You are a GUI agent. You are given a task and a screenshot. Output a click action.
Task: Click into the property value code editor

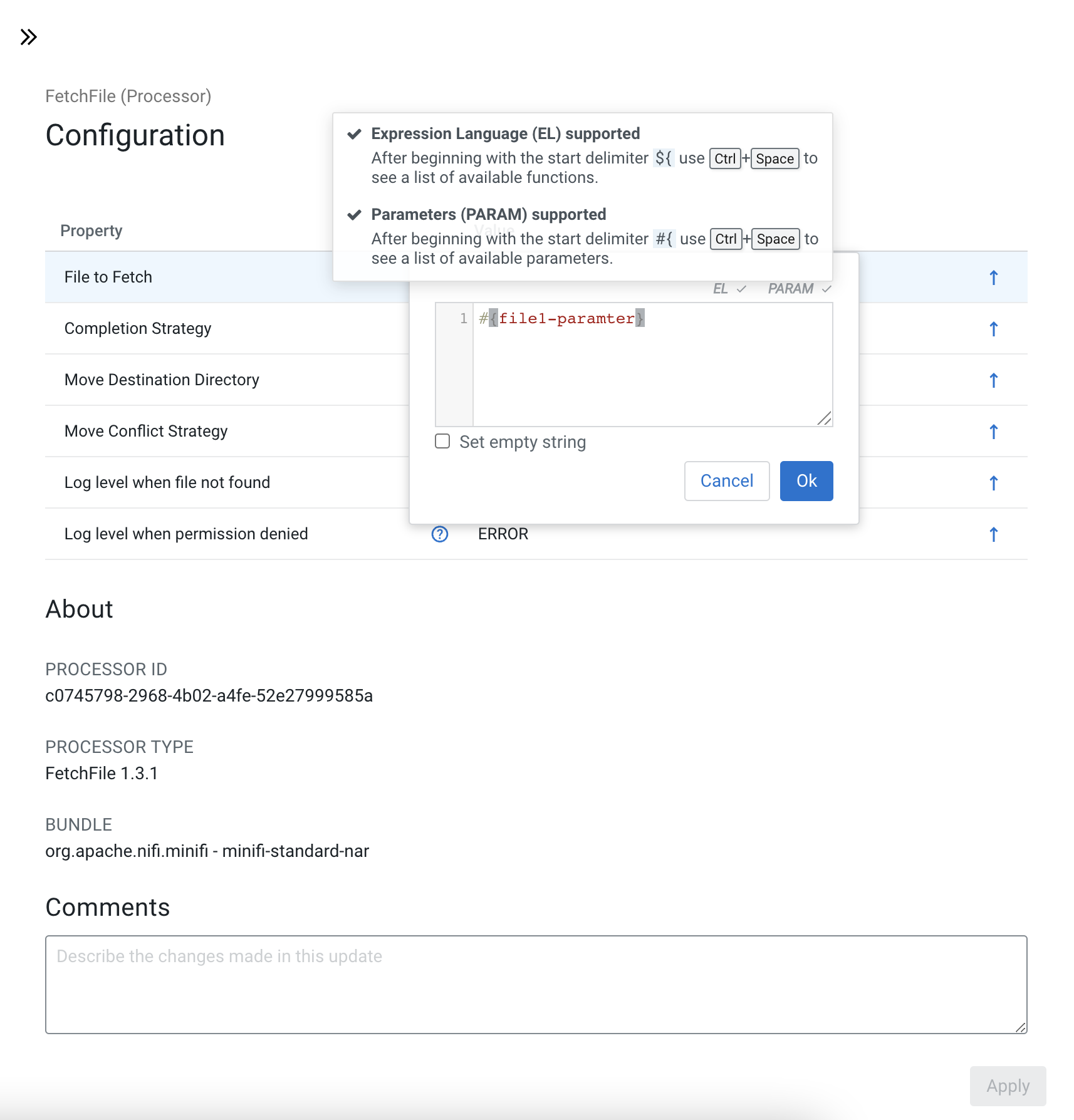coord(652,370)
